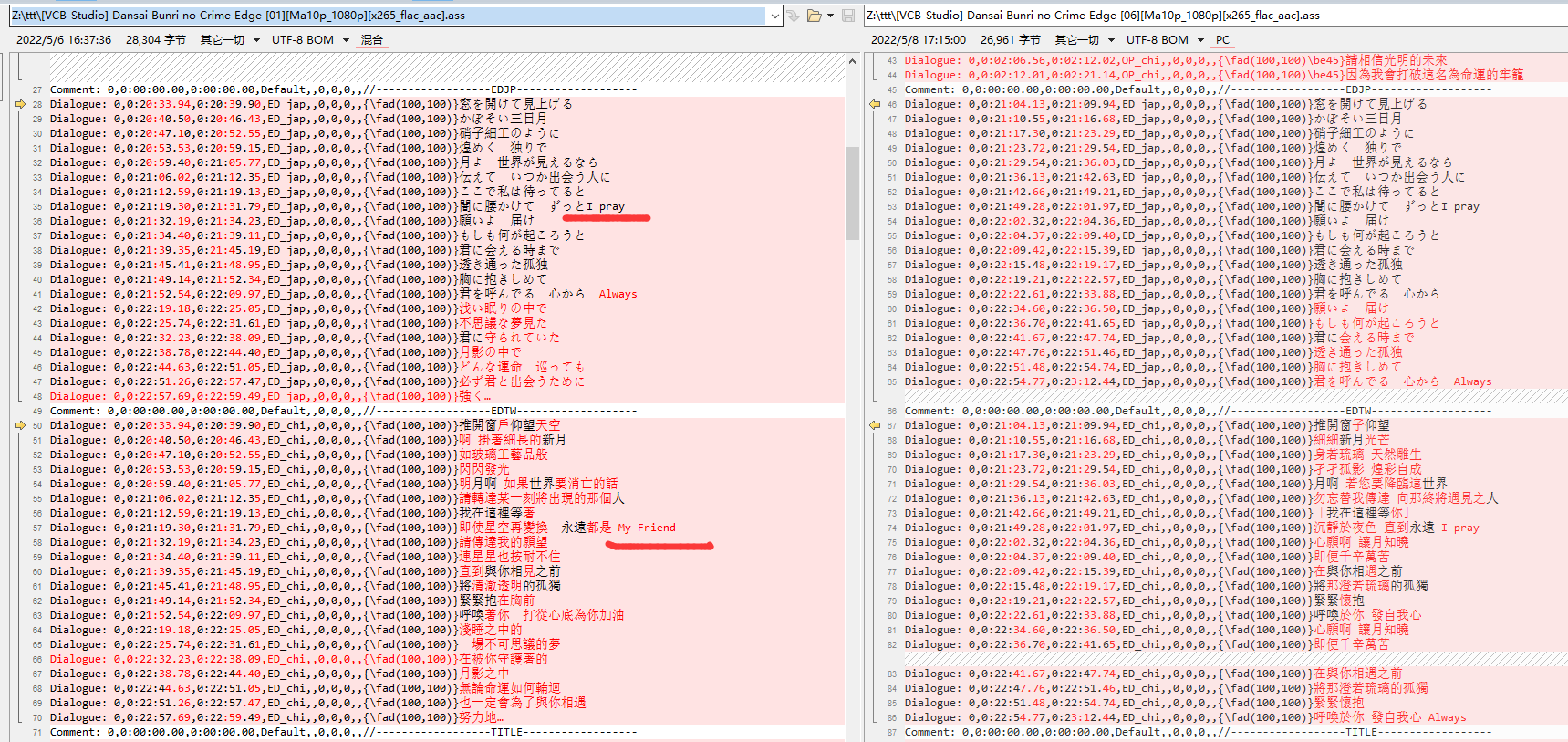The height and width of the screenshot is (742, 1568).
Task: Open the left pane UTF-8 BOM encoding dropdown
Action: 346,40
